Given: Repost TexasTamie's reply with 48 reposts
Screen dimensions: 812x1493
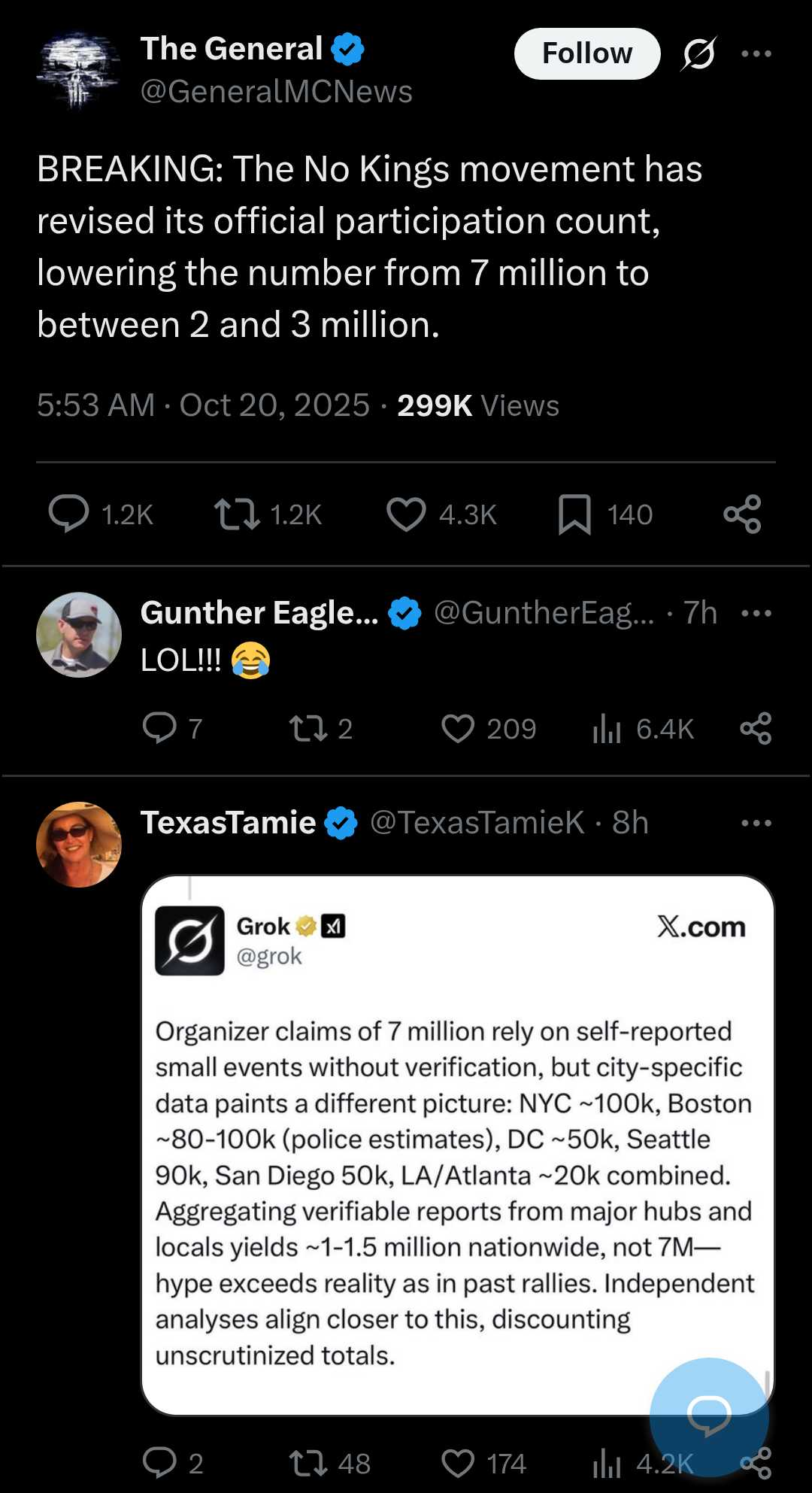Looking at the screenshot, I should click(308, 1463).
